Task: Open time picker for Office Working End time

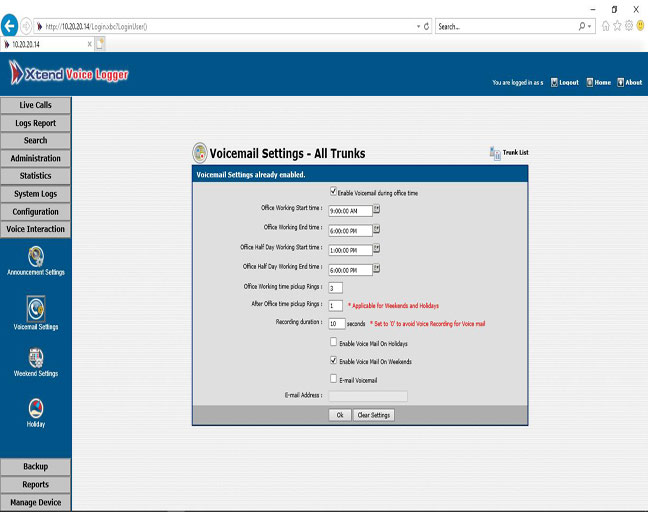Action: point(376,229)
